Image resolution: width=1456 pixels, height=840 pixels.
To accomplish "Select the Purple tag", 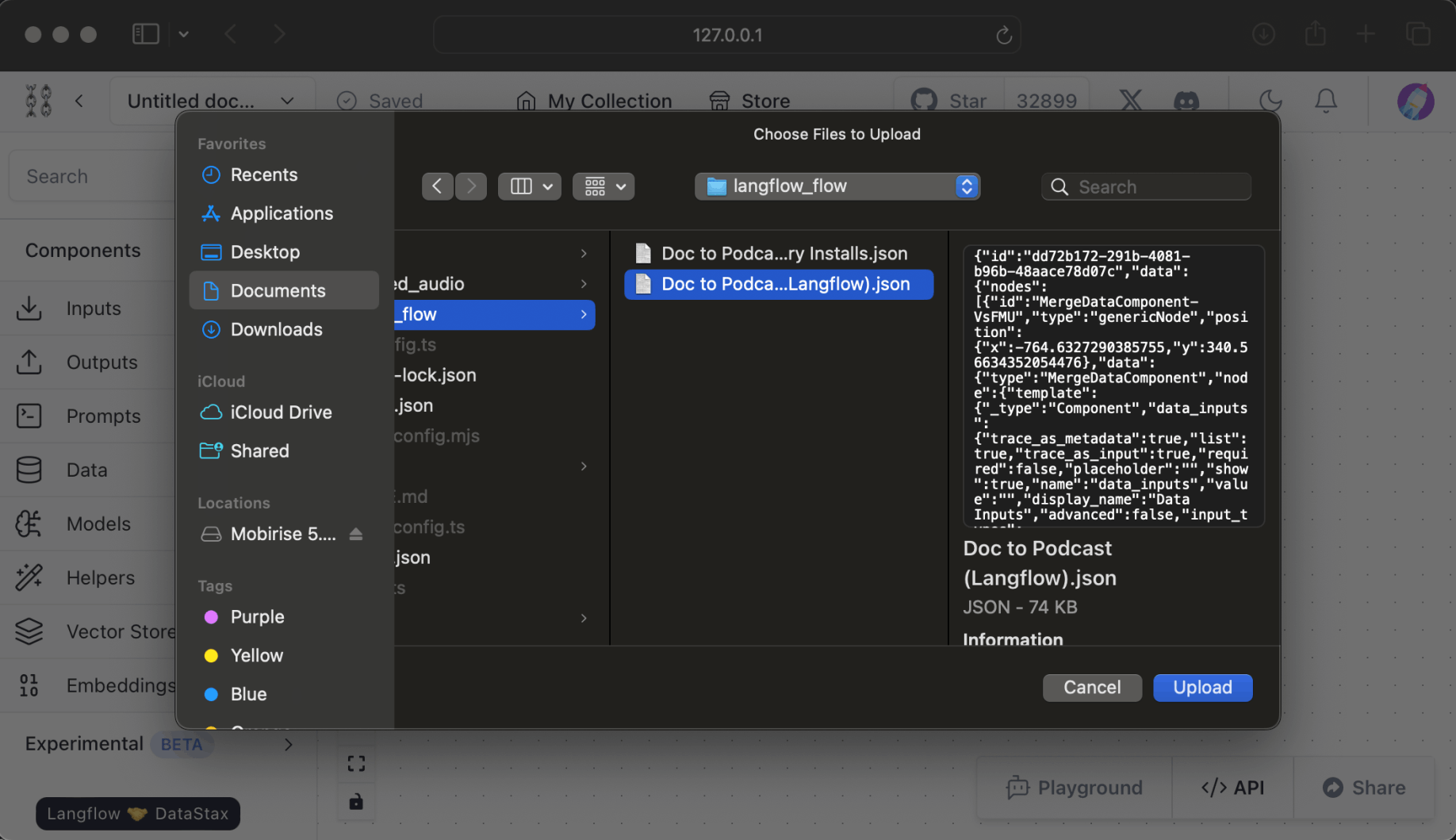I will [x=284, y=617].
